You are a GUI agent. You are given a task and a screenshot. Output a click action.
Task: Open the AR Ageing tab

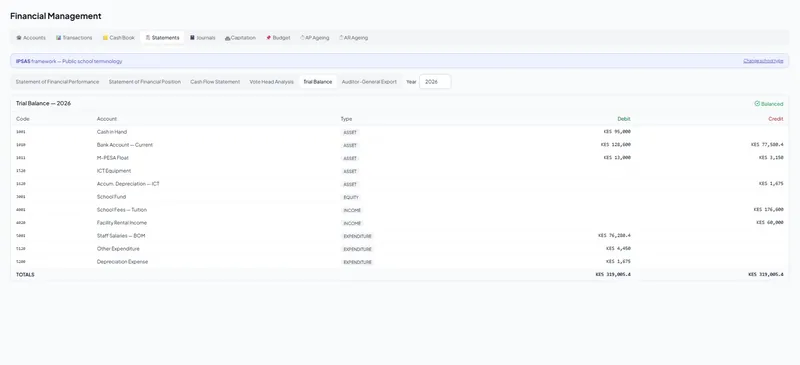click(x=353, y=38)
